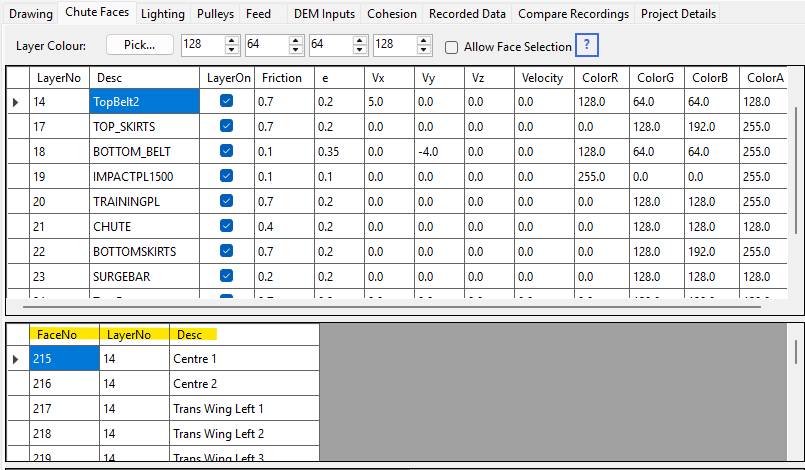This screenshot has height=470, width=805.
Task: Select the TOP_SKIRTS description cell
Action: (x=144, y=126)
